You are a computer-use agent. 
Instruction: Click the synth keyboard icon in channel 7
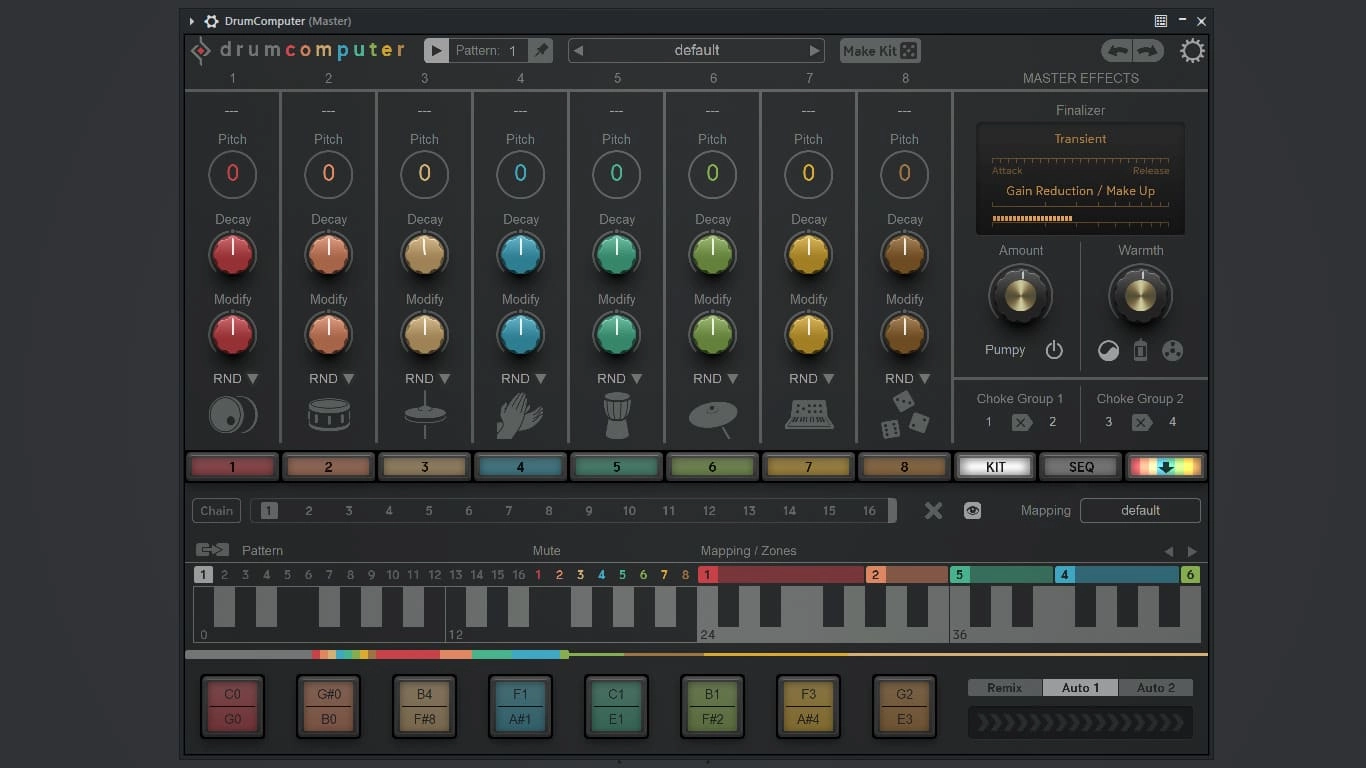click(x=808, y=414)
